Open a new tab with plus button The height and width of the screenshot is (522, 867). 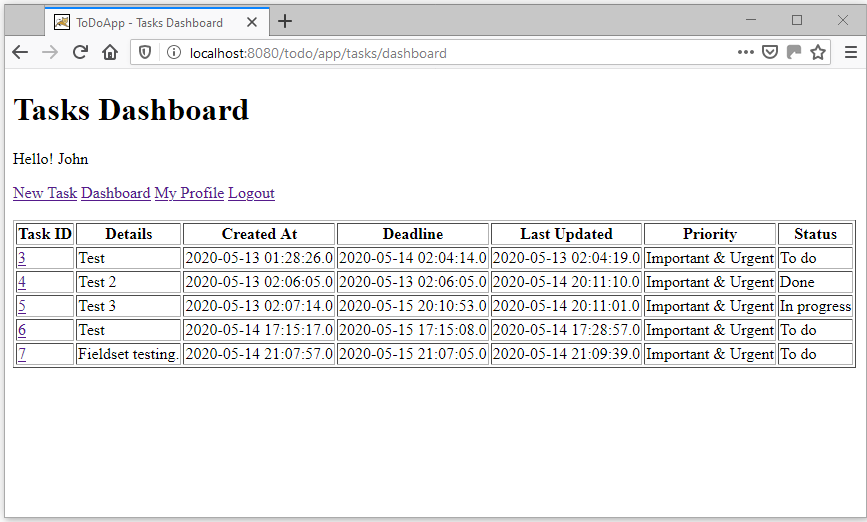point(285,22)
